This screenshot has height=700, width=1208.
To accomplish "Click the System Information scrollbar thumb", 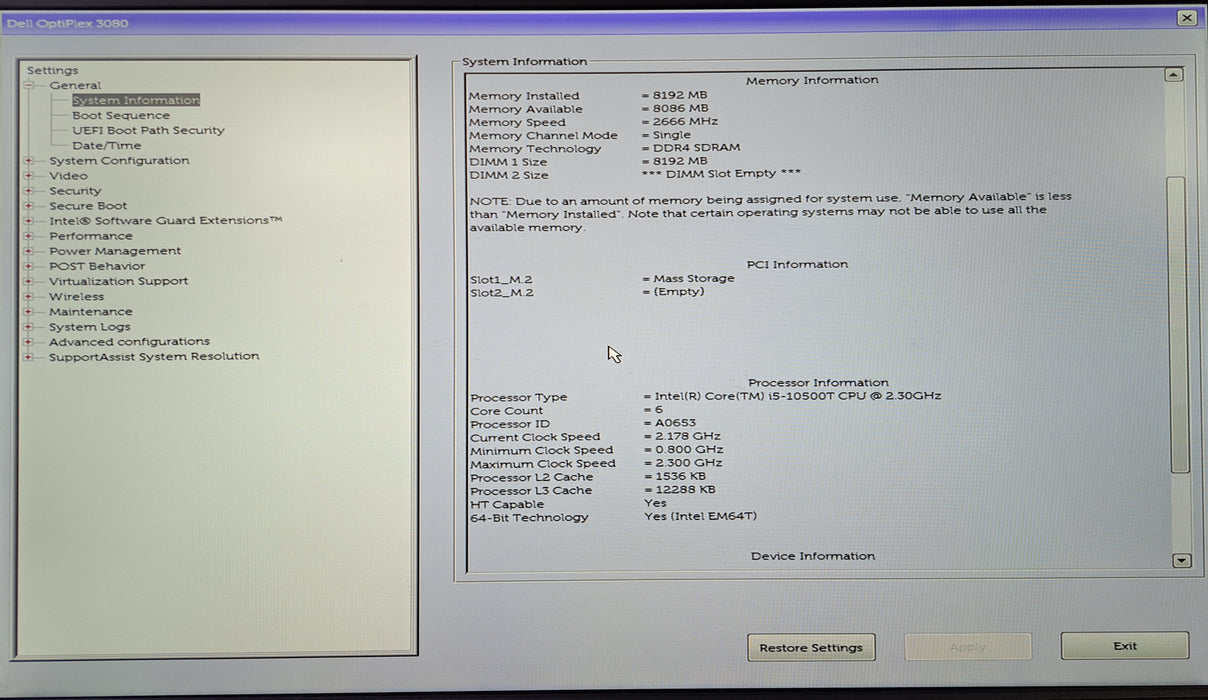I will [1178, 325].
